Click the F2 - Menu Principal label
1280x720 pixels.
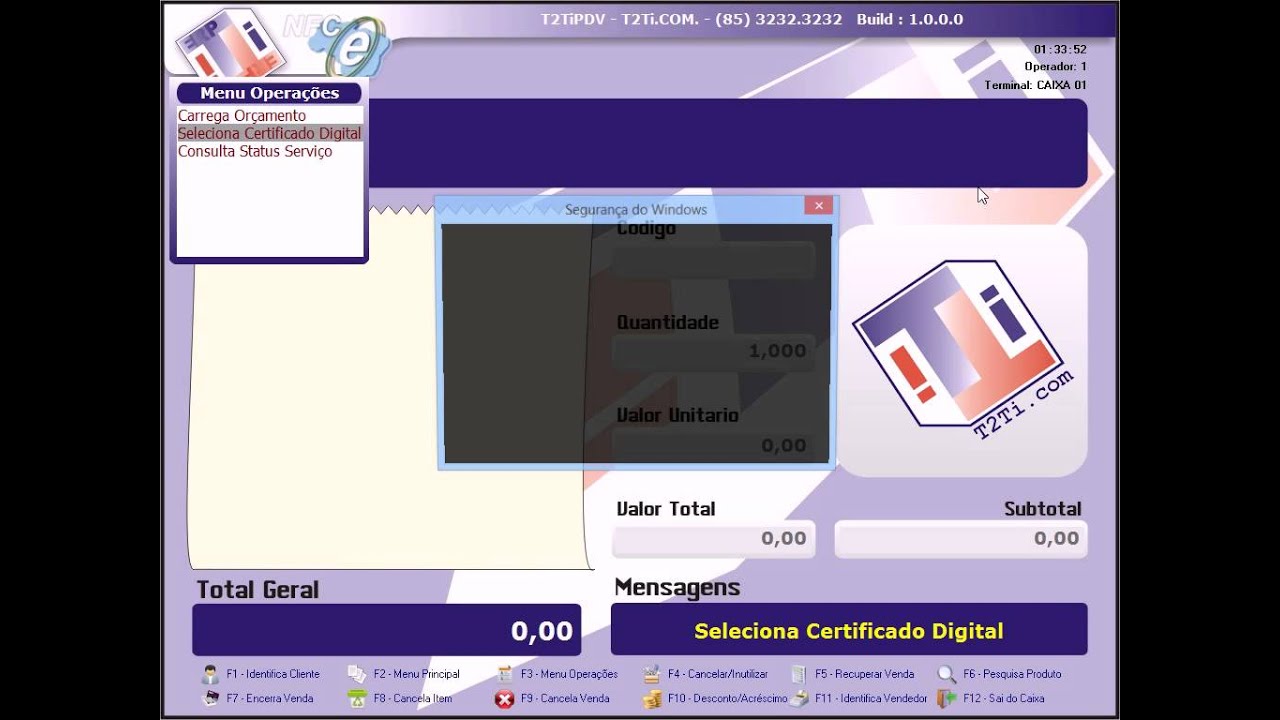pos(417,674)
